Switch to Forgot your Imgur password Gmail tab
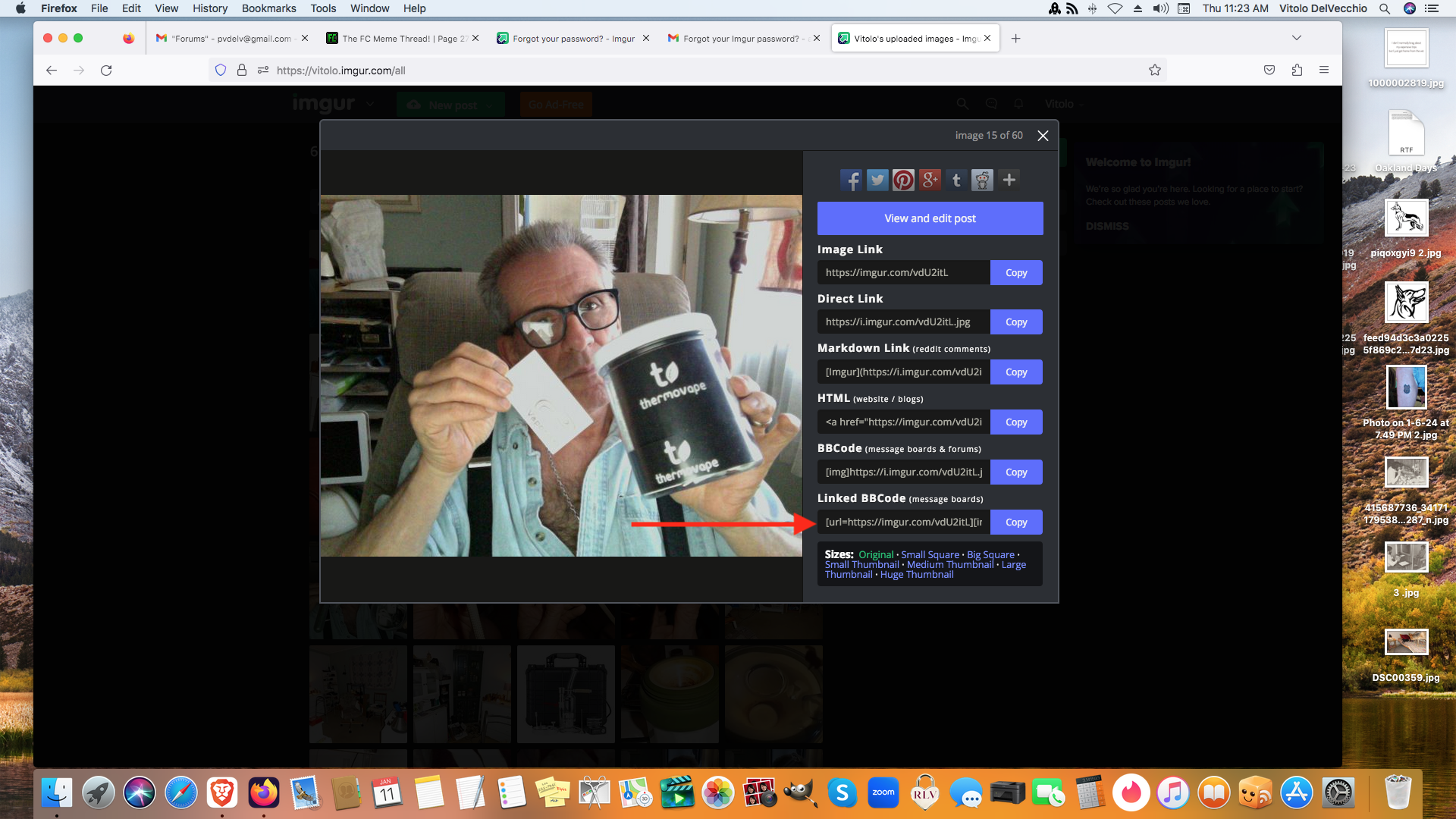 pyautogui.click(x=743, y=39)
